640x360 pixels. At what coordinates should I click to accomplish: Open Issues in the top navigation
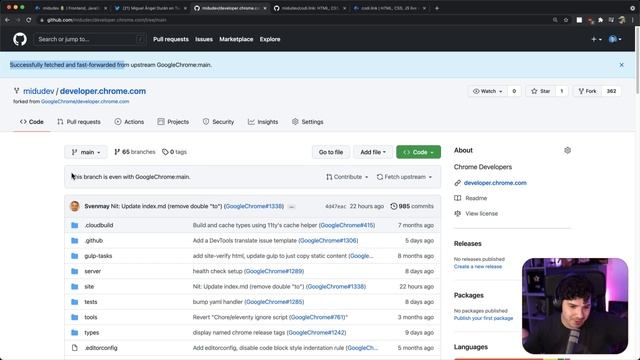pyautogui.click(x=204, y=39)
